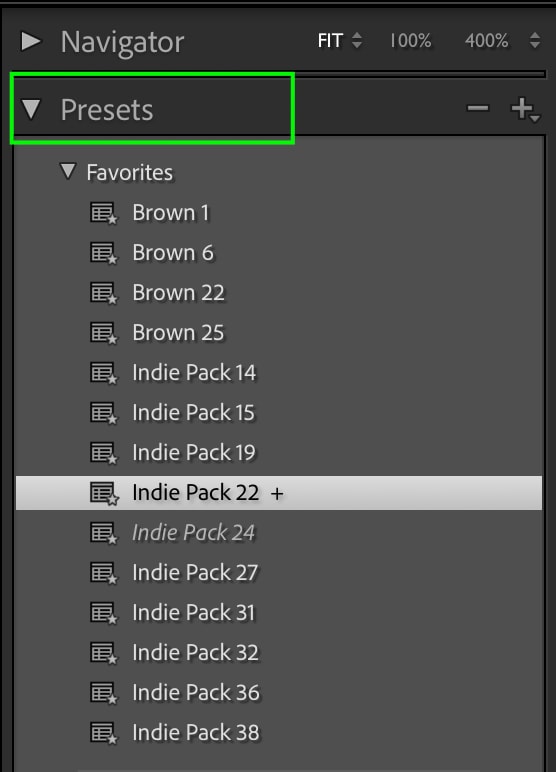Collapse the Favorites group

pos(67,171)
